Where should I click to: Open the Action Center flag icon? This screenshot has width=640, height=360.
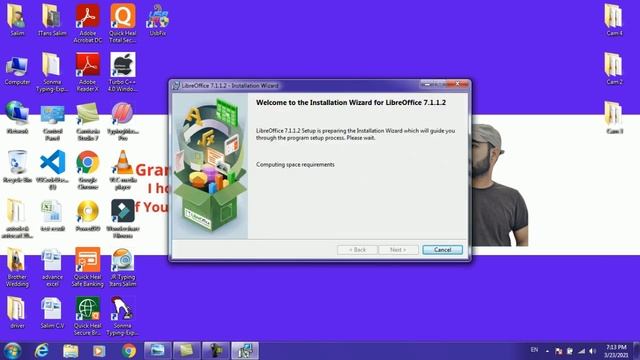pos(558,351)
